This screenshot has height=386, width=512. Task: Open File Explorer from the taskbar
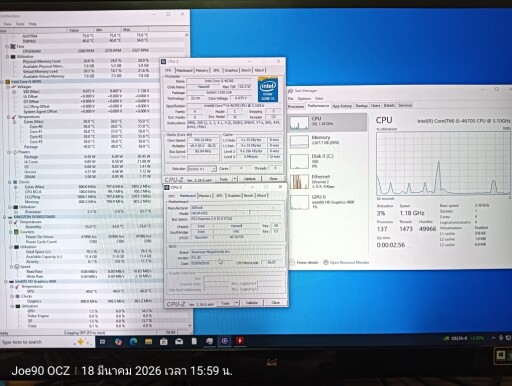coord(148,341)
